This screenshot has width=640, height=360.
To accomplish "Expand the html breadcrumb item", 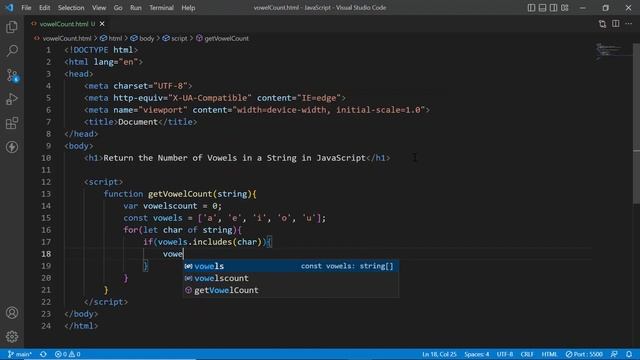I will pyautogui.click(x=111, y=38).
